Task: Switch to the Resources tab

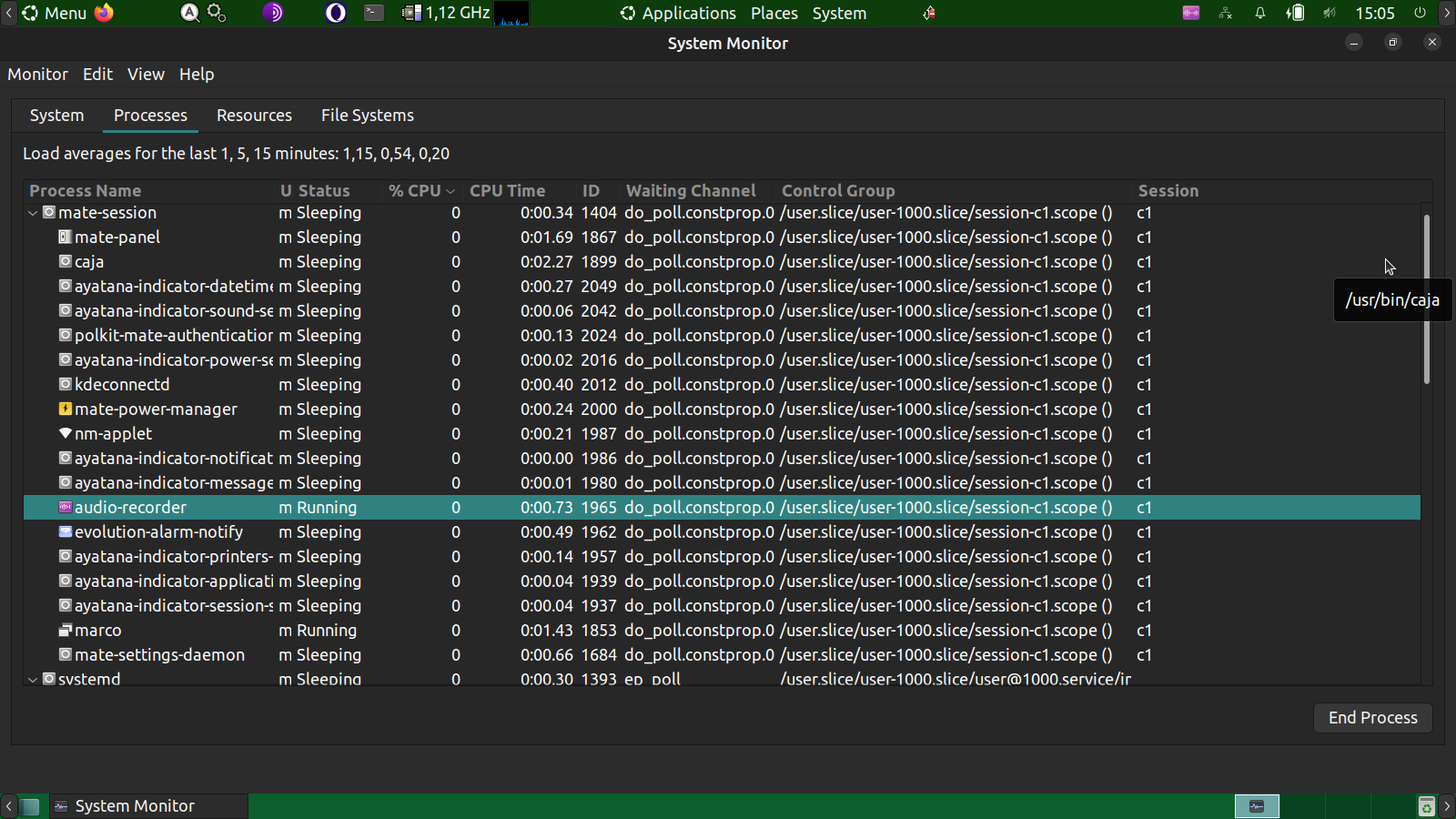Action: pyautogui.click(x=254, y=116)
